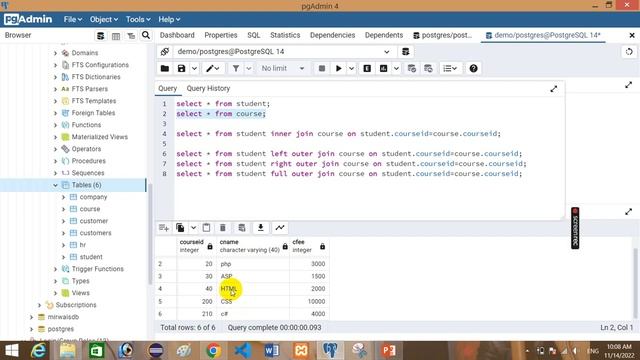This screenshot has width=640, height=360.
Task: Switch to the Dashboard tab
Action: (x=177, y=36)
